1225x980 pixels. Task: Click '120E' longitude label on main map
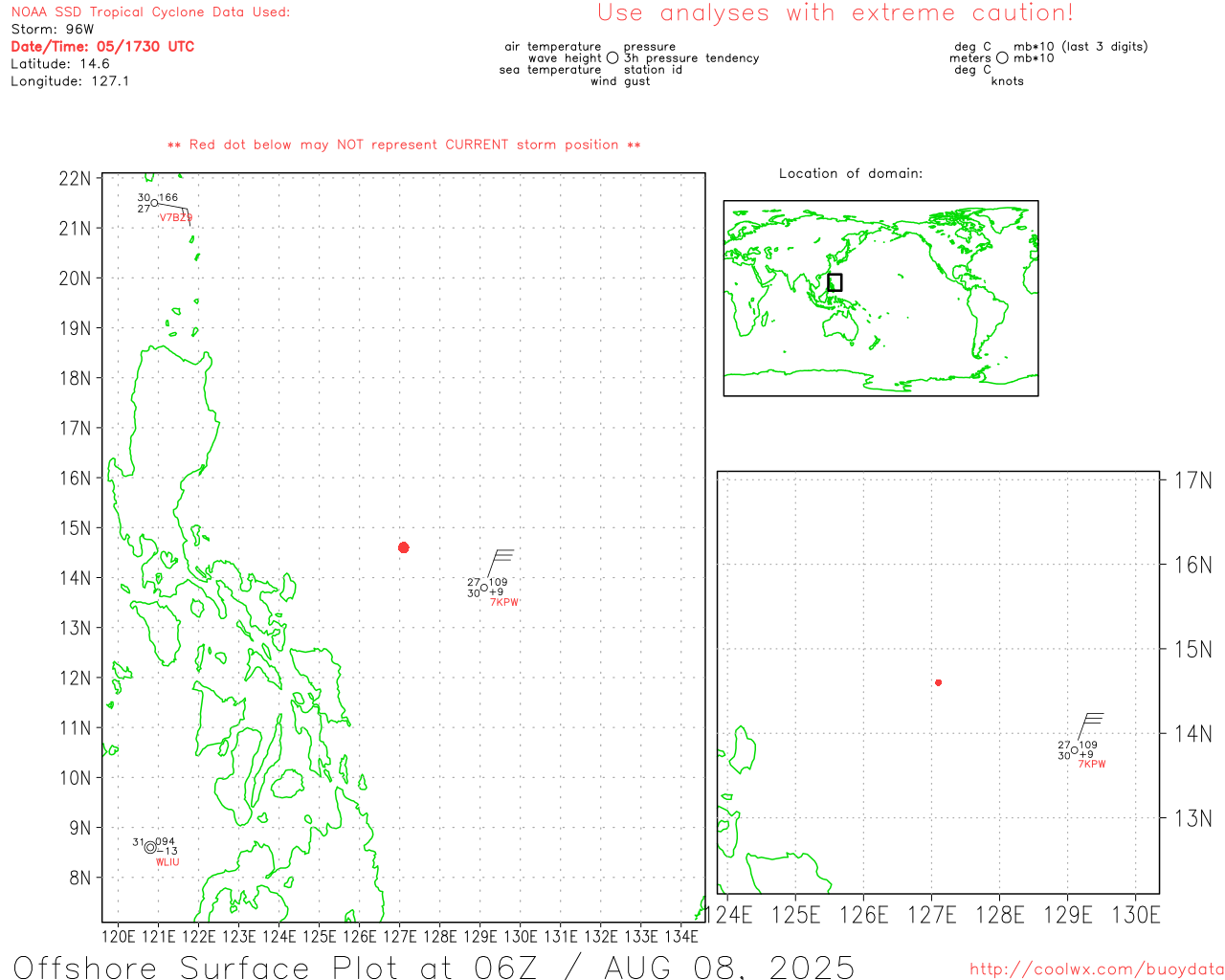tap(119, 936)
